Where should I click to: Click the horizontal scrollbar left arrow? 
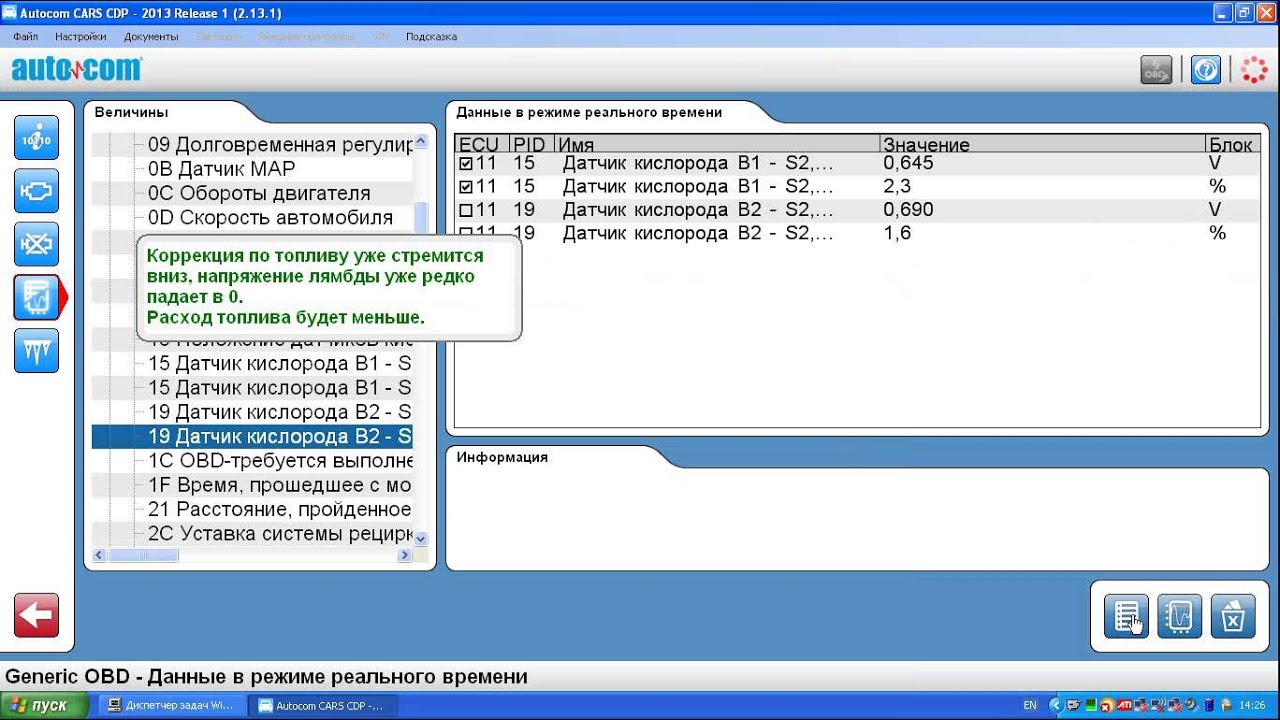99,555
